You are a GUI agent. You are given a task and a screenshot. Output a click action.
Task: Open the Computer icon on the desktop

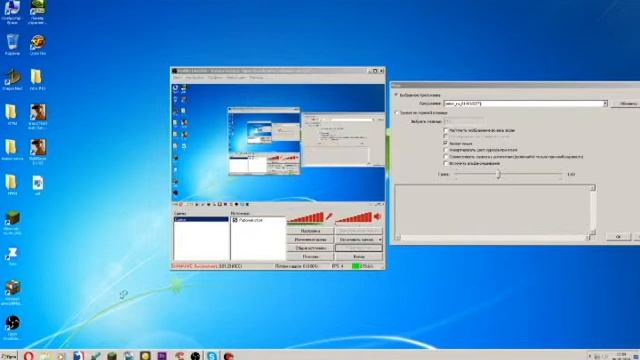(x=12, y=7)
